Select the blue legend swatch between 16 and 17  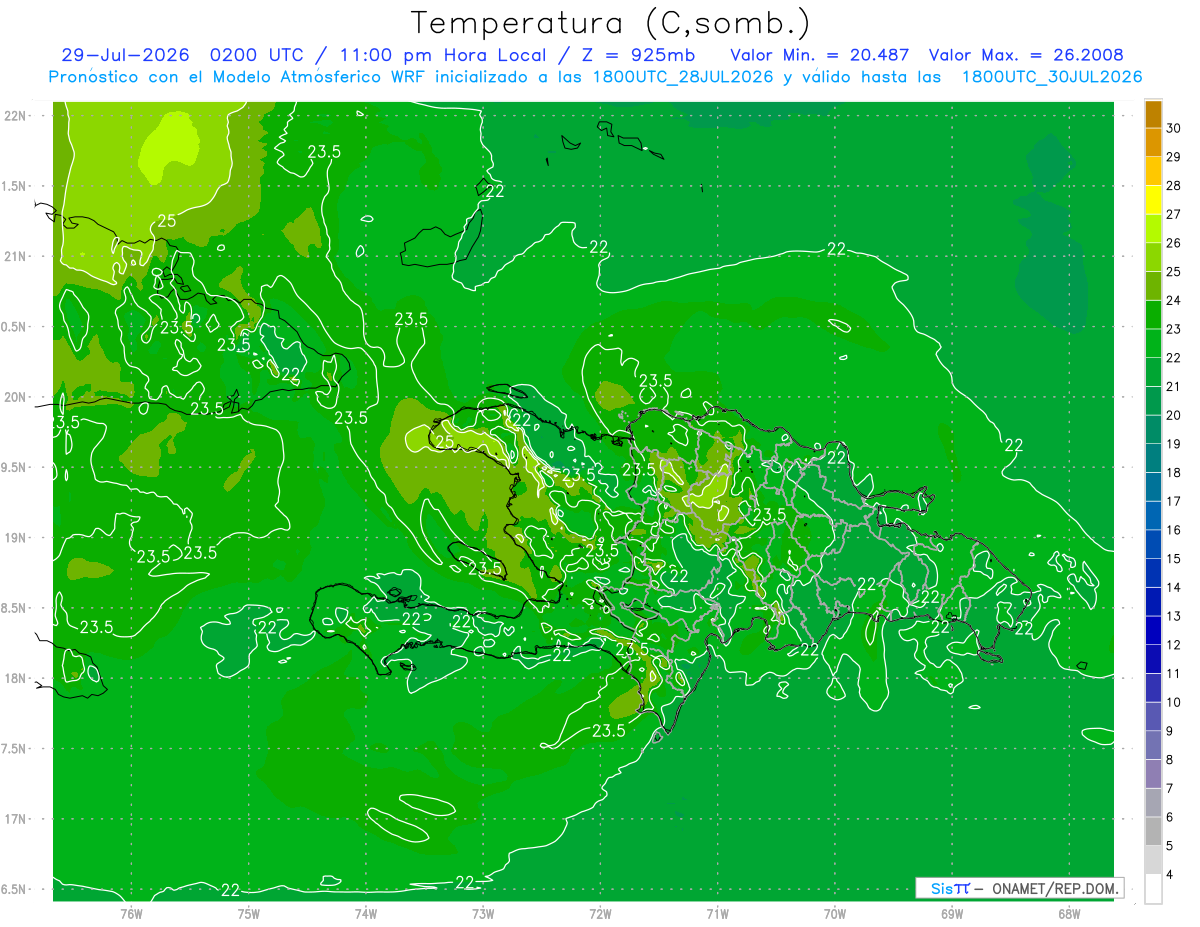pyautogui.click(x=1153, y=516)
